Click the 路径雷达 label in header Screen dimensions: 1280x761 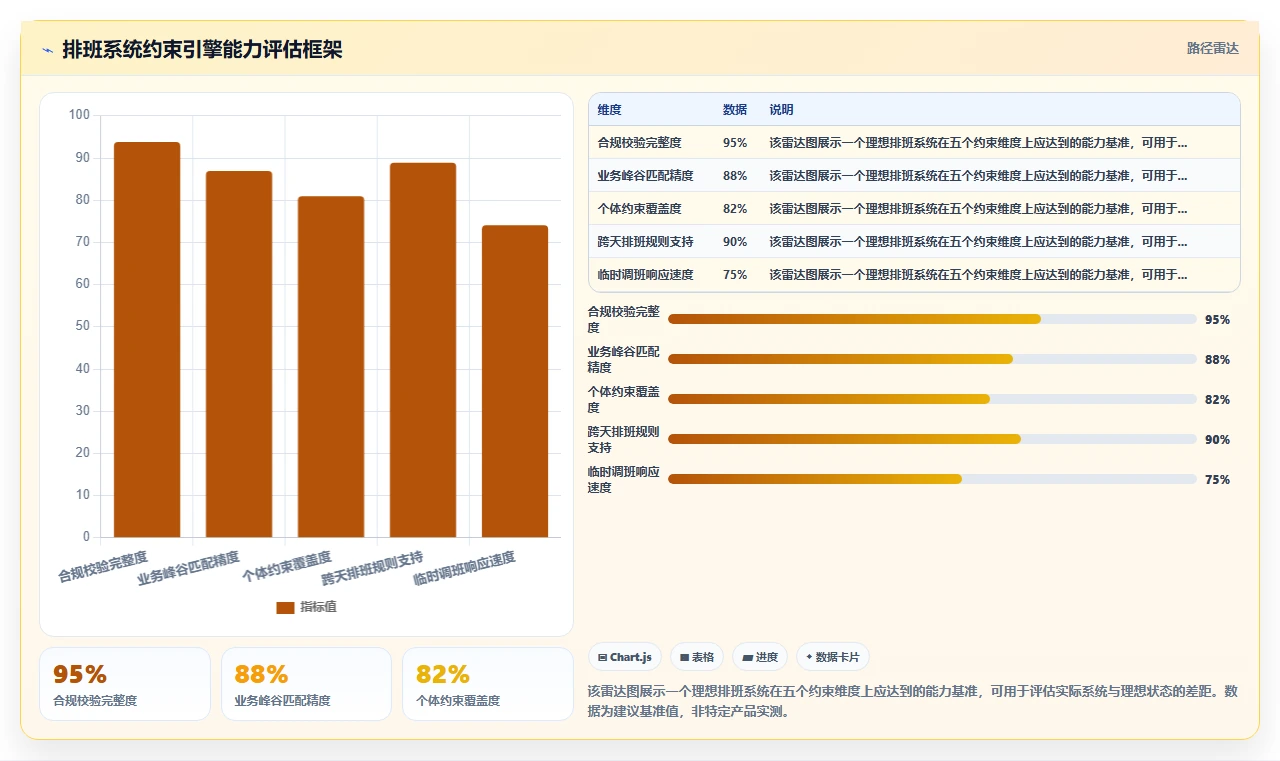pyautogui.click(x=1212, y=48)
